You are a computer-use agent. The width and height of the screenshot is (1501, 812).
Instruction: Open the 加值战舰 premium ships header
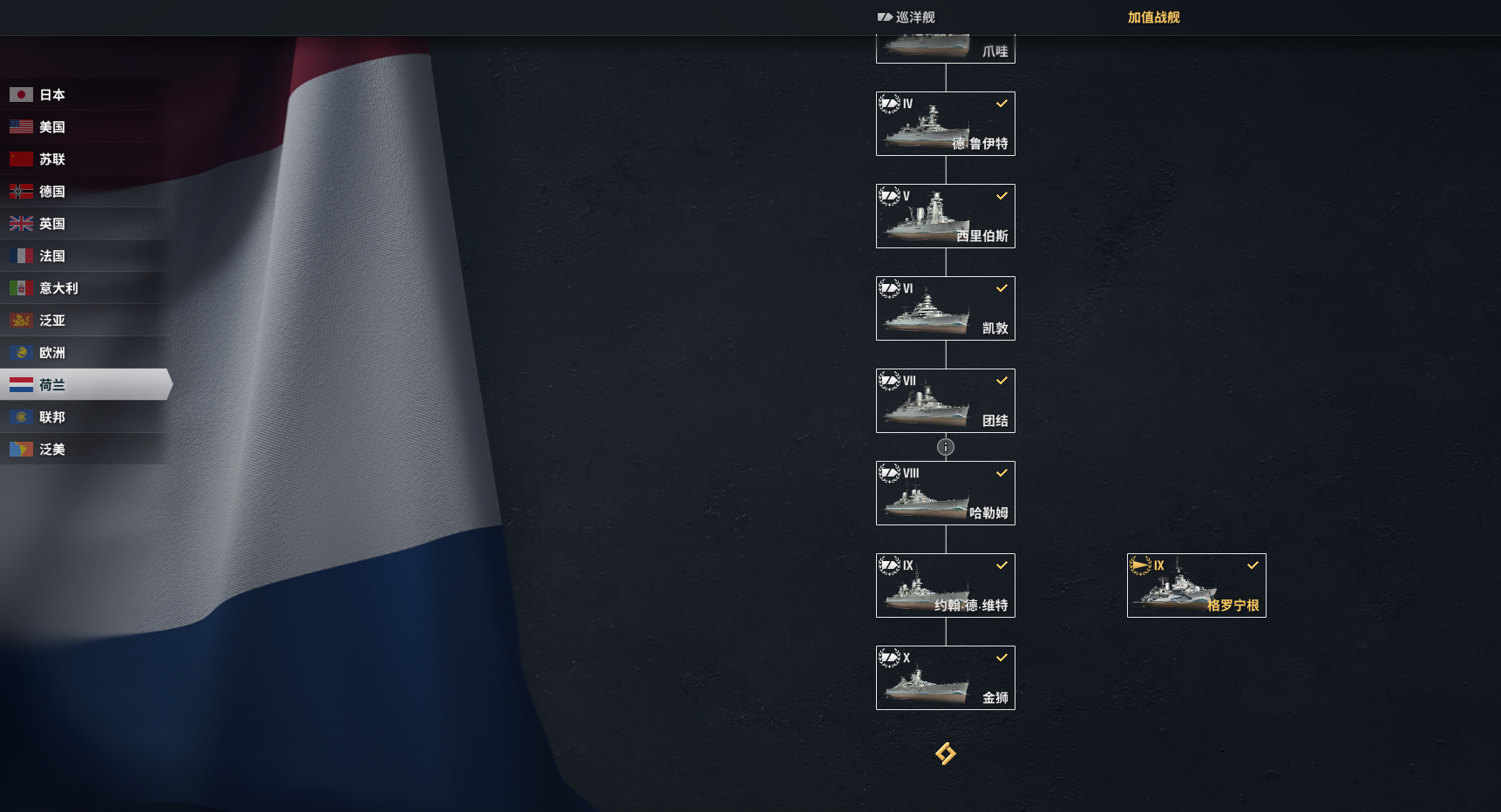coord(1154,17)
